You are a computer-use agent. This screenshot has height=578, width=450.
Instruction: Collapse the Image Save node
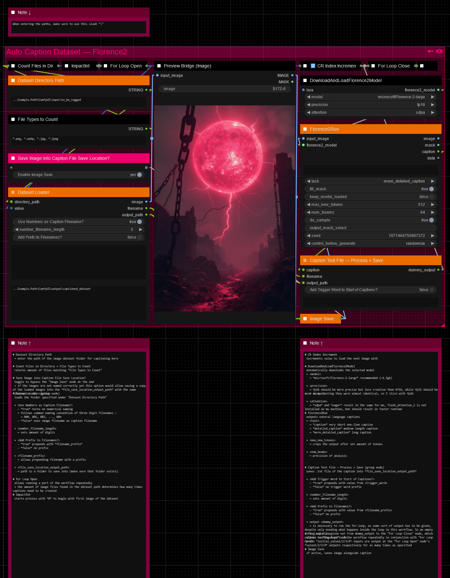tap(305, 318)
